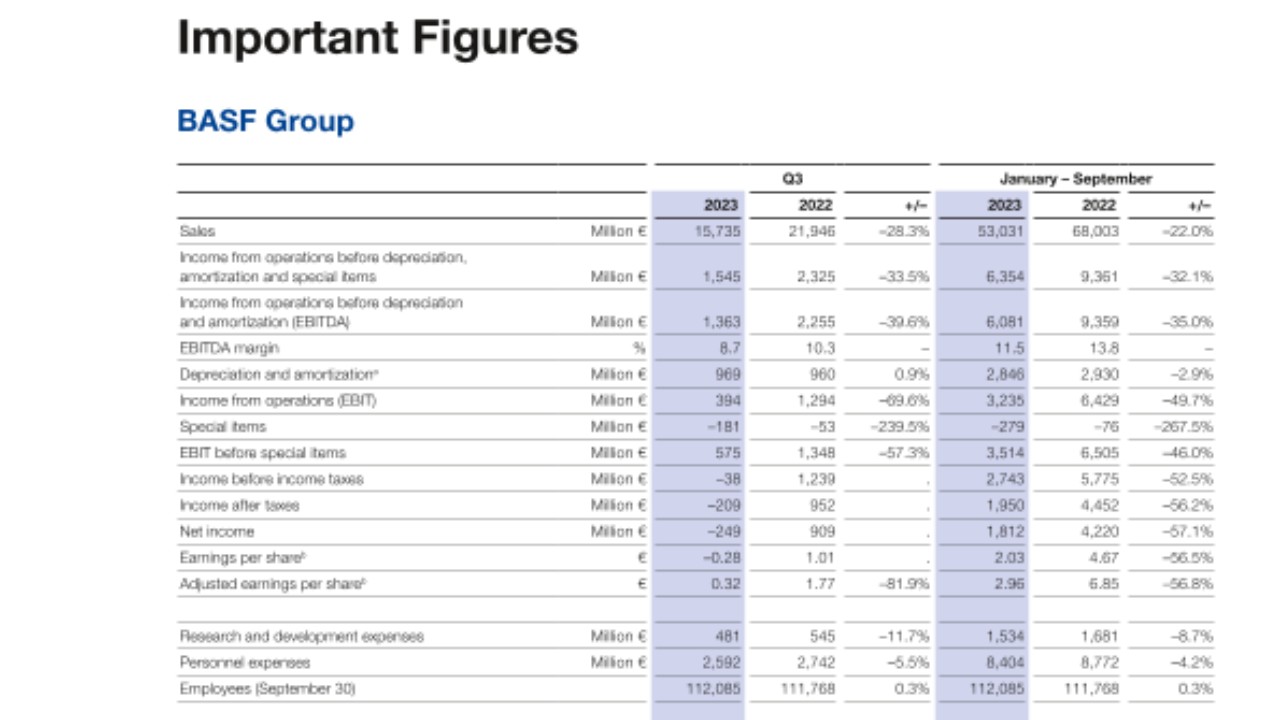Screen dimensions: 1280x720
Task: Click the Employees (September 30) row label
Action: coord(267,688)
